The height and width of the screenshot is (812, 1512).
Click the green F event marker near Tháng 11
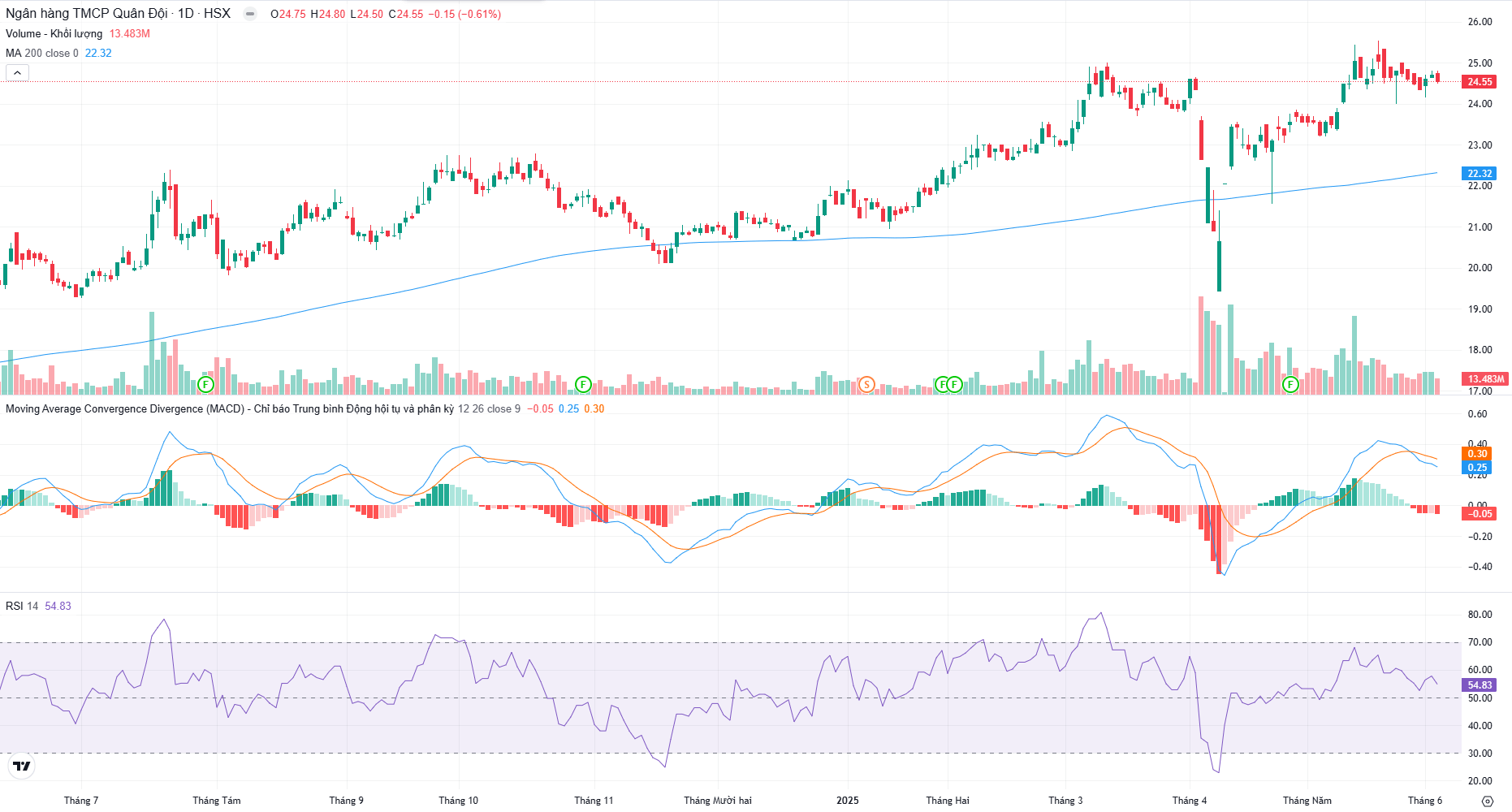583,384
